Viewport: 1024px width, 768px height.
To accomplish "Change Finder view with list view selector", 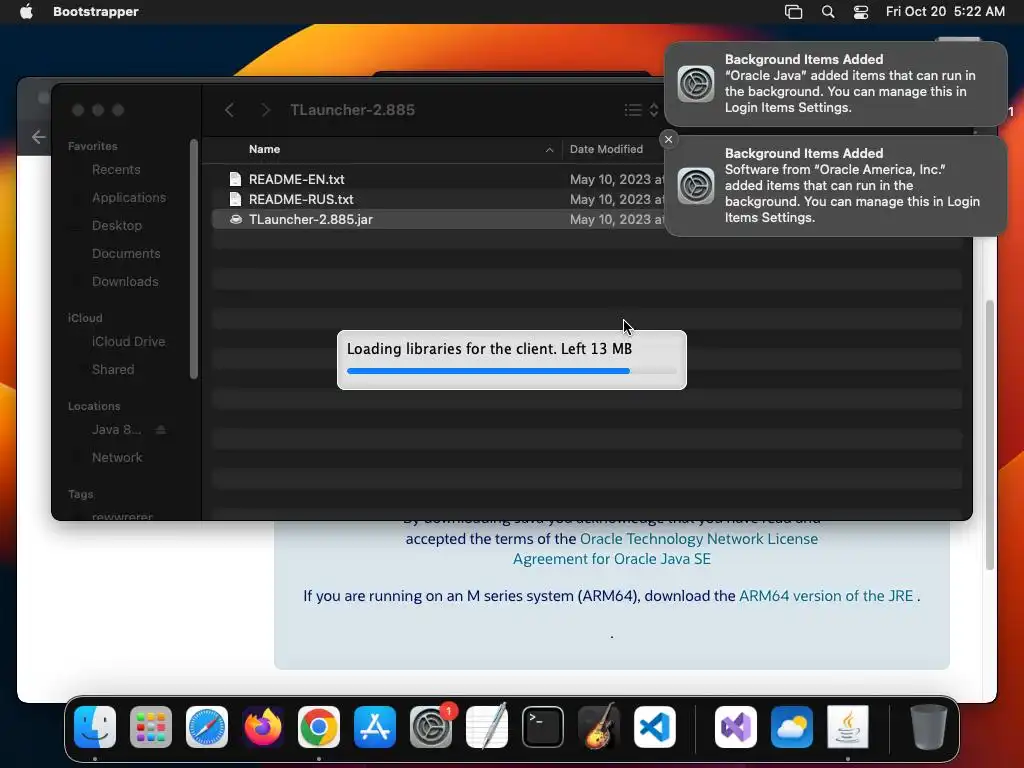I will coord(641,110).
